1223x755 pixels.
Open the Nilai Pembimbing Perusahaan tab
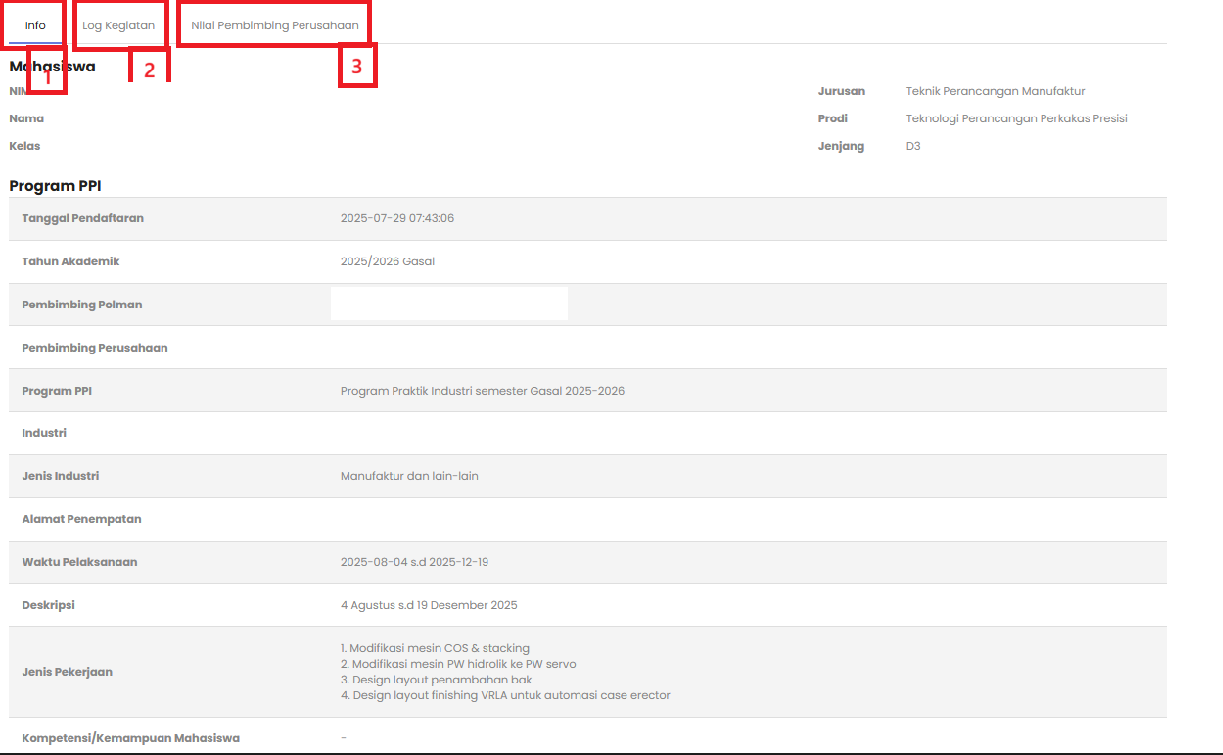click(x=275, y=25)
